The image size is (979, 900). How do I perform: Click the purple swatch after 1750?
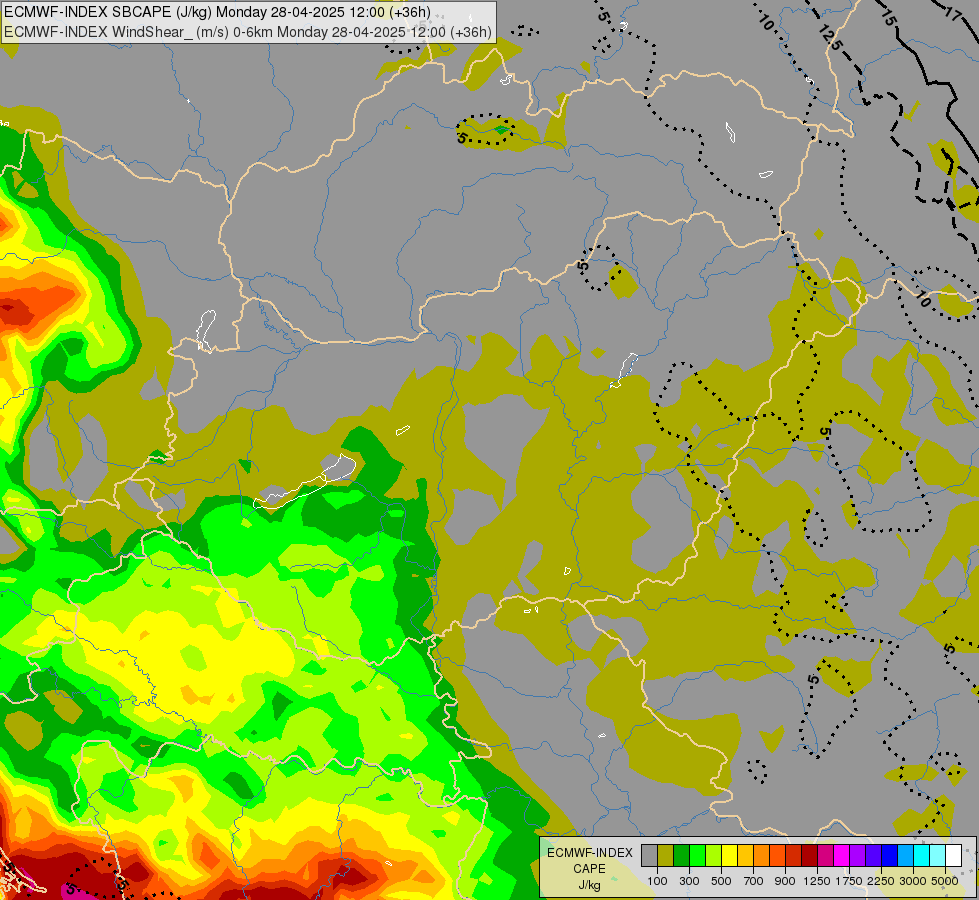point(857,856)
